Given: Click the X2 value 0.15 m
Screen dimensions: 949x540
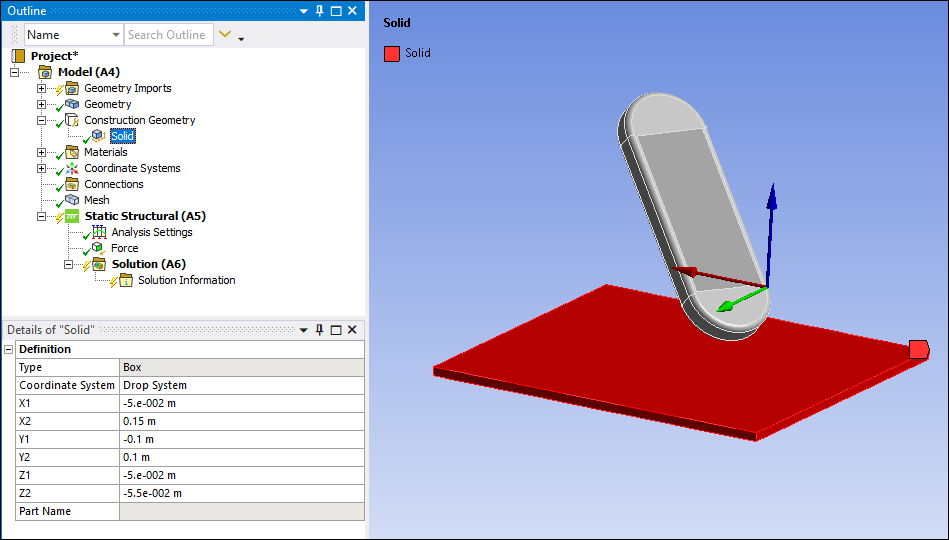Looking at the screenshot, I should pos(242,421).
